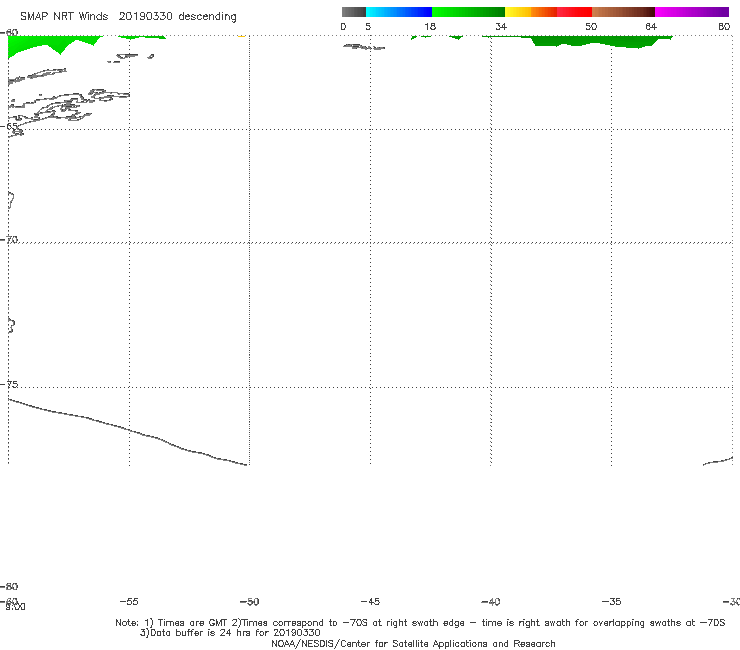Click the colorbar label '5'
Image resolution: width=740 pixels, height=650 pixels.
pos(368,27)
